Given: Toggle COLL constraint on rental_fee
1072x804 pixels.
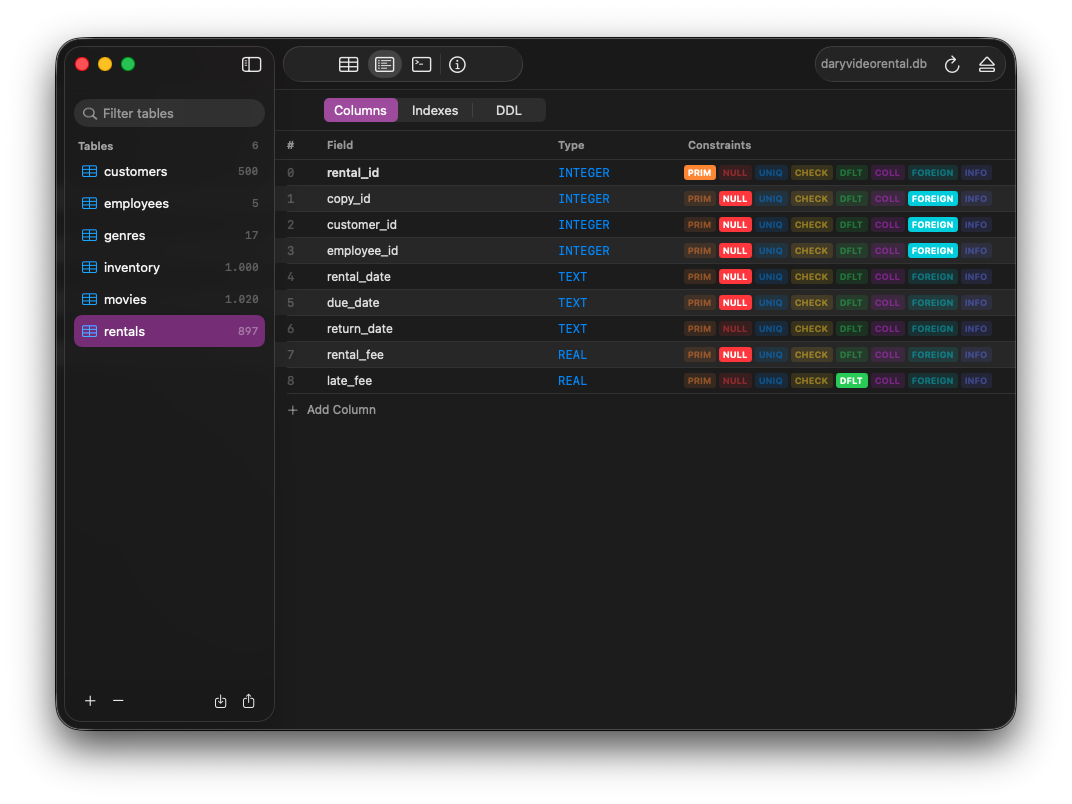Looking at the screenshot, I should pyautogui.click(x=887, y=355).
